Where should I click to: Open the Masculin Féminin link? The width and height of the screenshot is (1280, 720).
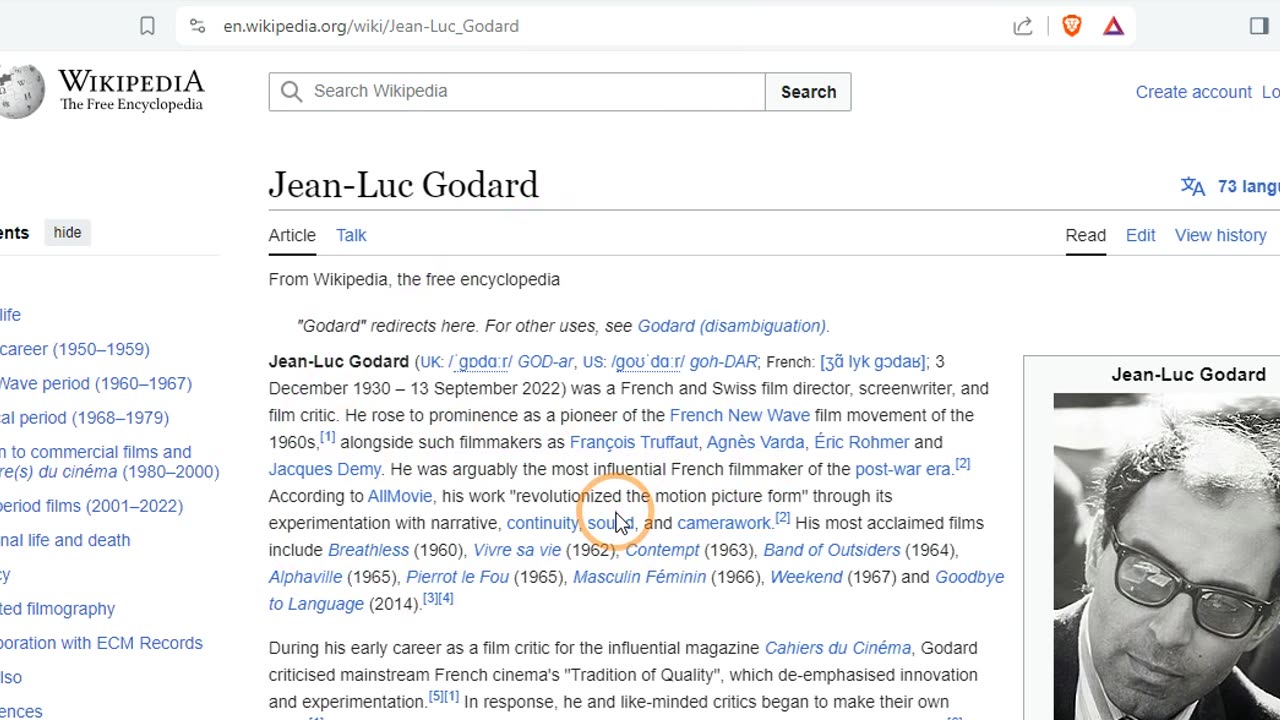(x=639, y=577)
